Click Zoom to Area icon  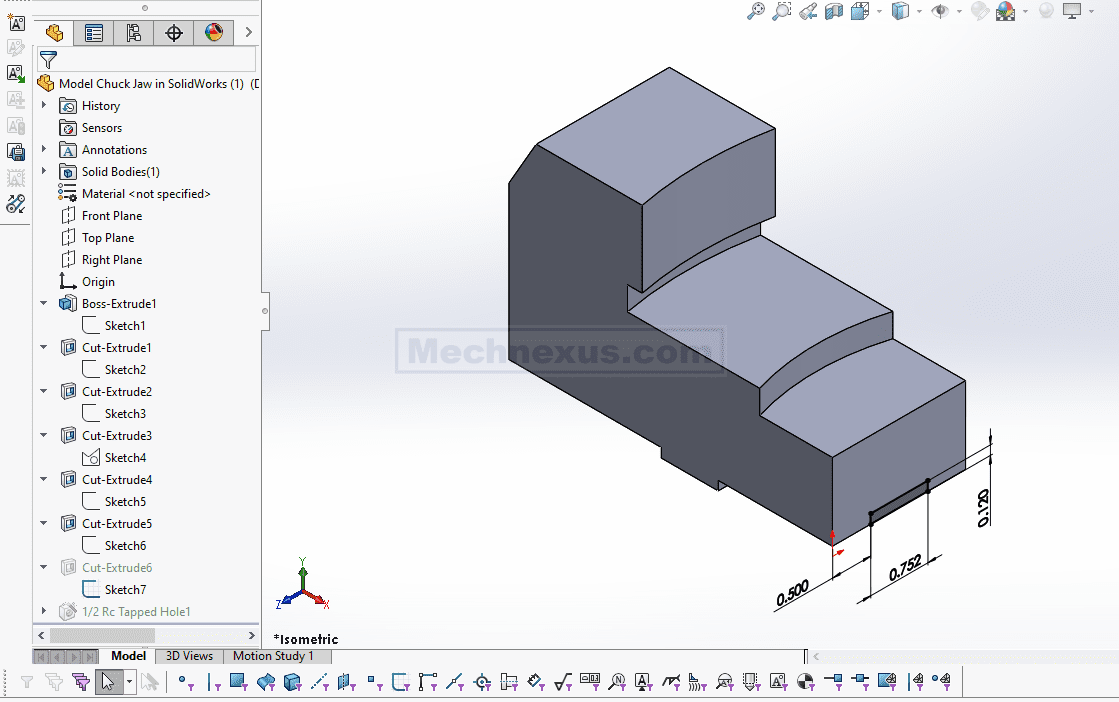coord(781,11)
